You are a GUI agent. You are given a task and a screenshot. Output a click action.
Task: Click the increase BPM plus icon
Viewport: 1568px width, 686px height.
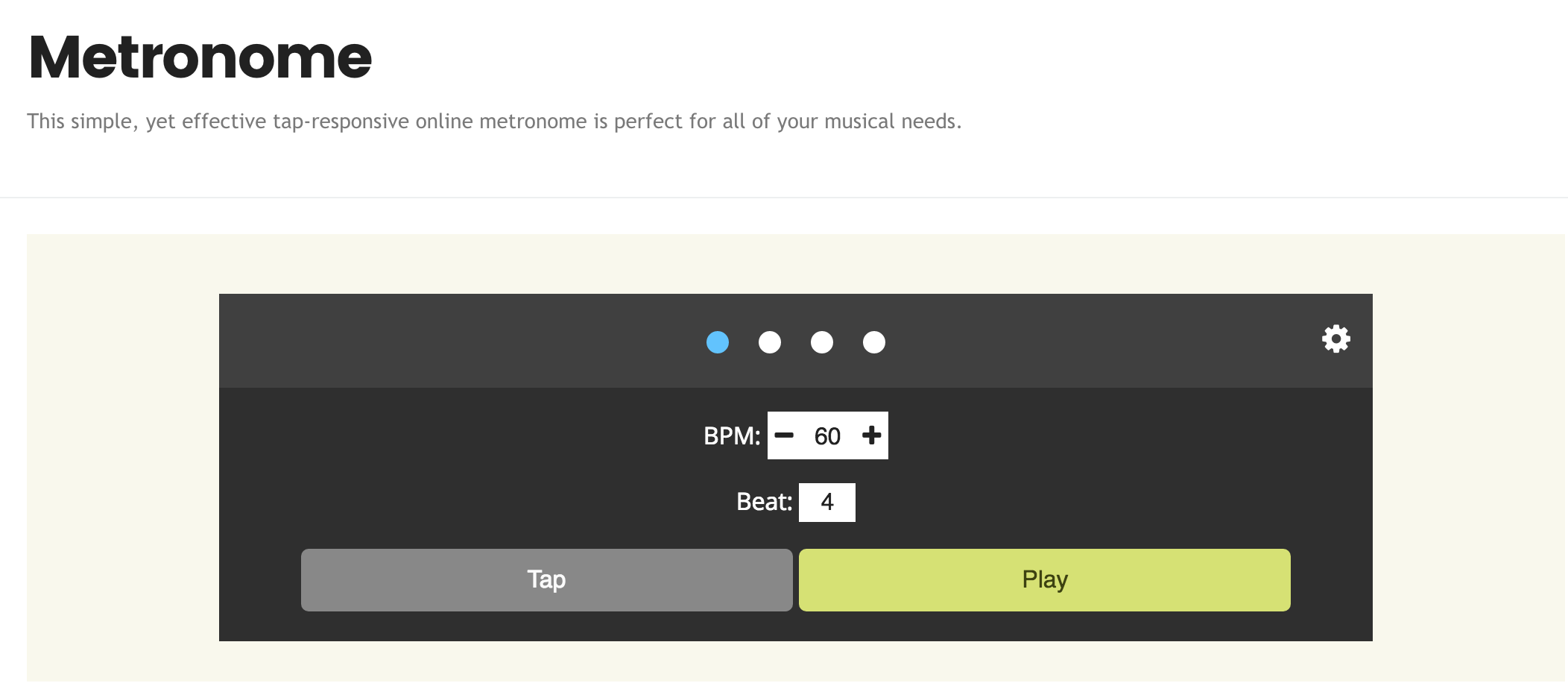(x=872, y=435)
